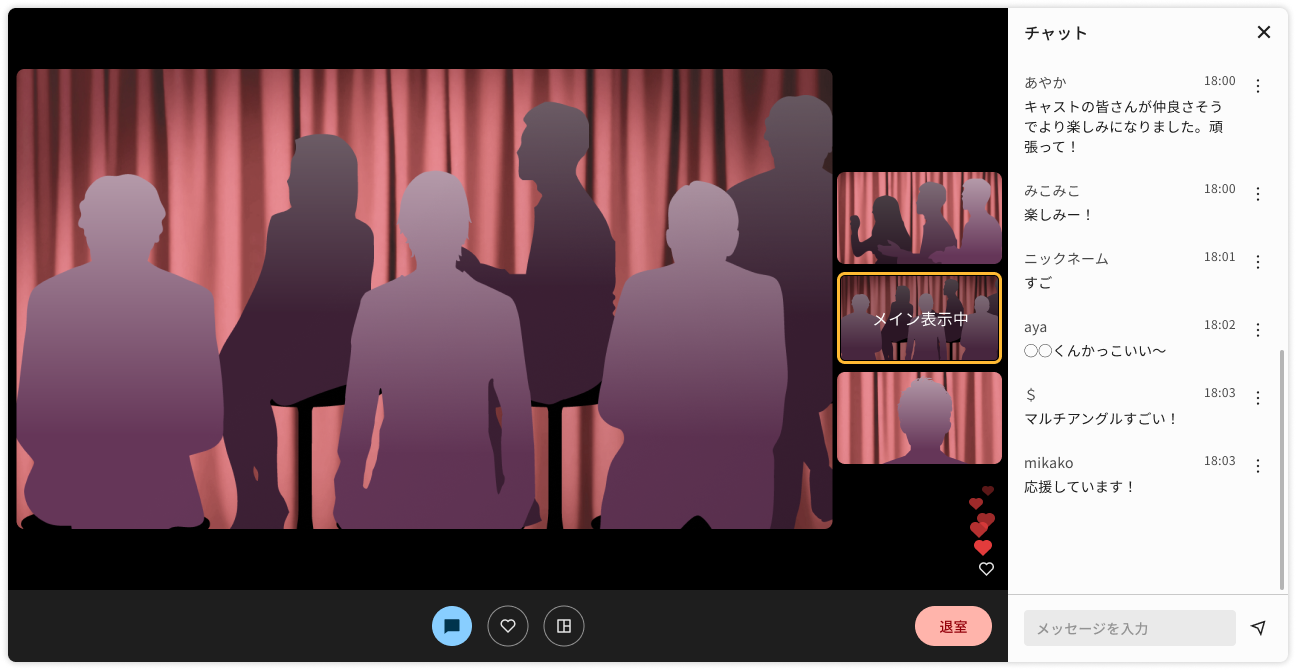Select the bottom close-up camera thumbnail
This screenshot has width=1296, height=670.
click(919, 418)
